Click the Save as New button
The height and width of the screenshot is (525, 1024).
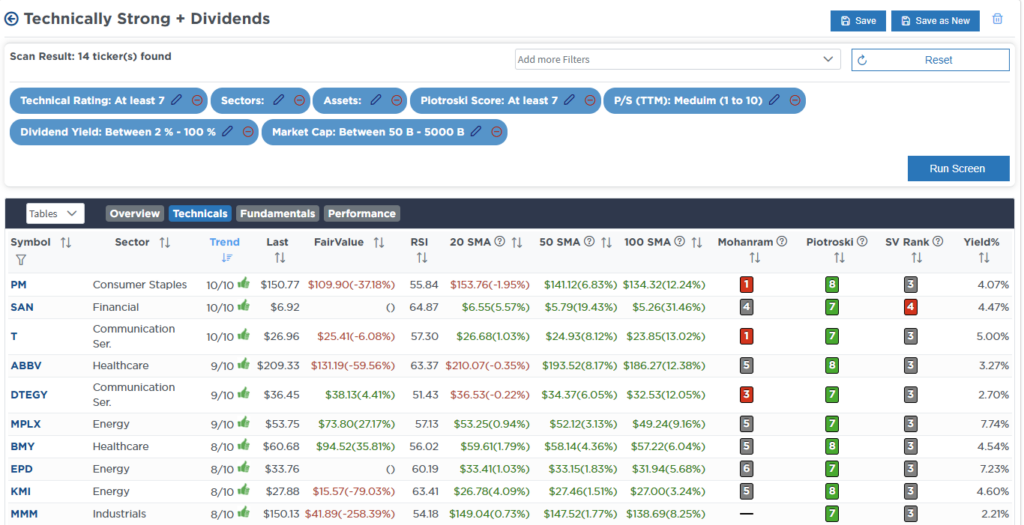pyautogui.click(x=935, y=21)
